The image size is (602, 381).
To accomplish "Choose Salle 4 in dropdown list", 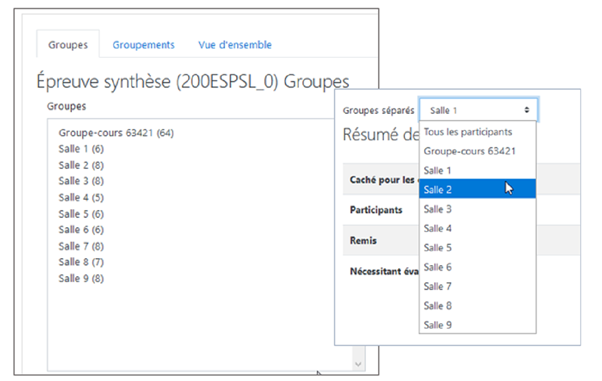I will [477, 228].
